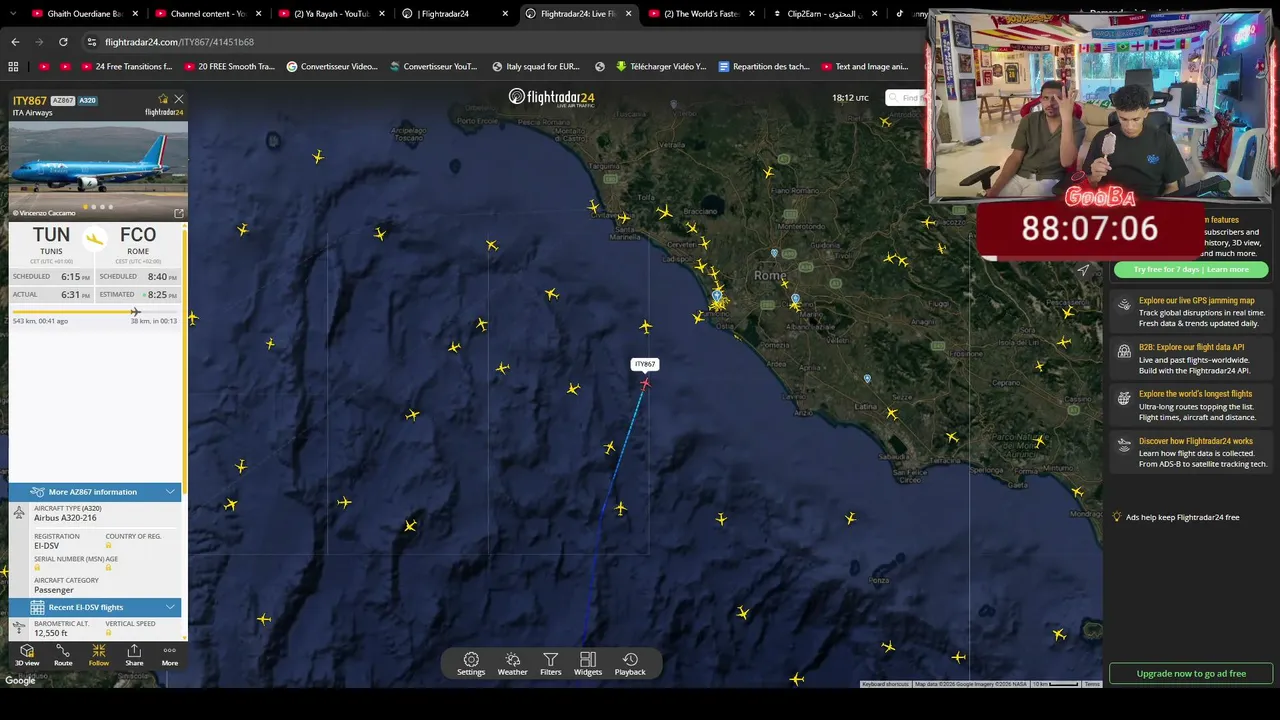
Task: Open the Share options icon
Action: point(134,655)
